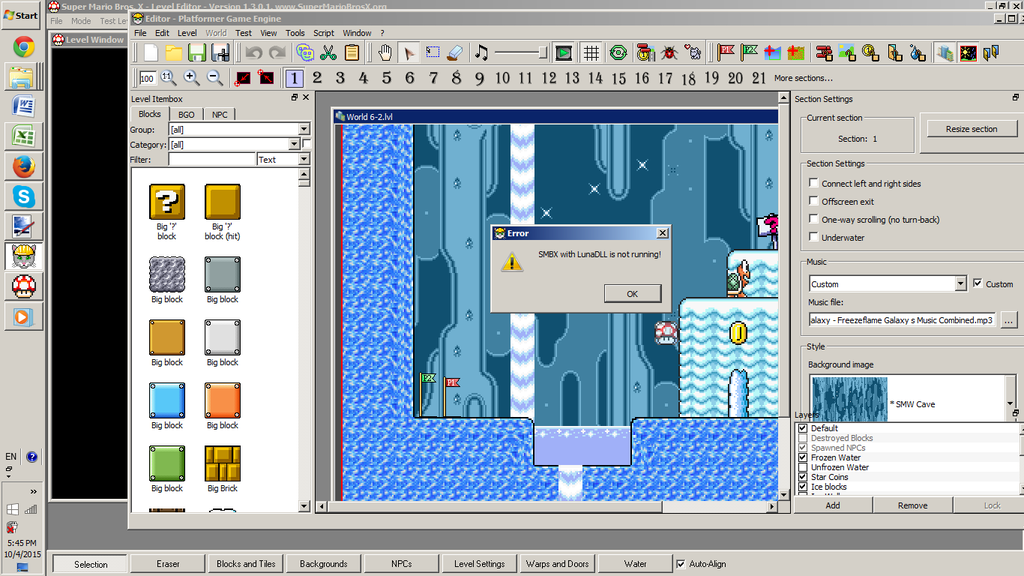Switch to the NPC tab

(219, 114)
